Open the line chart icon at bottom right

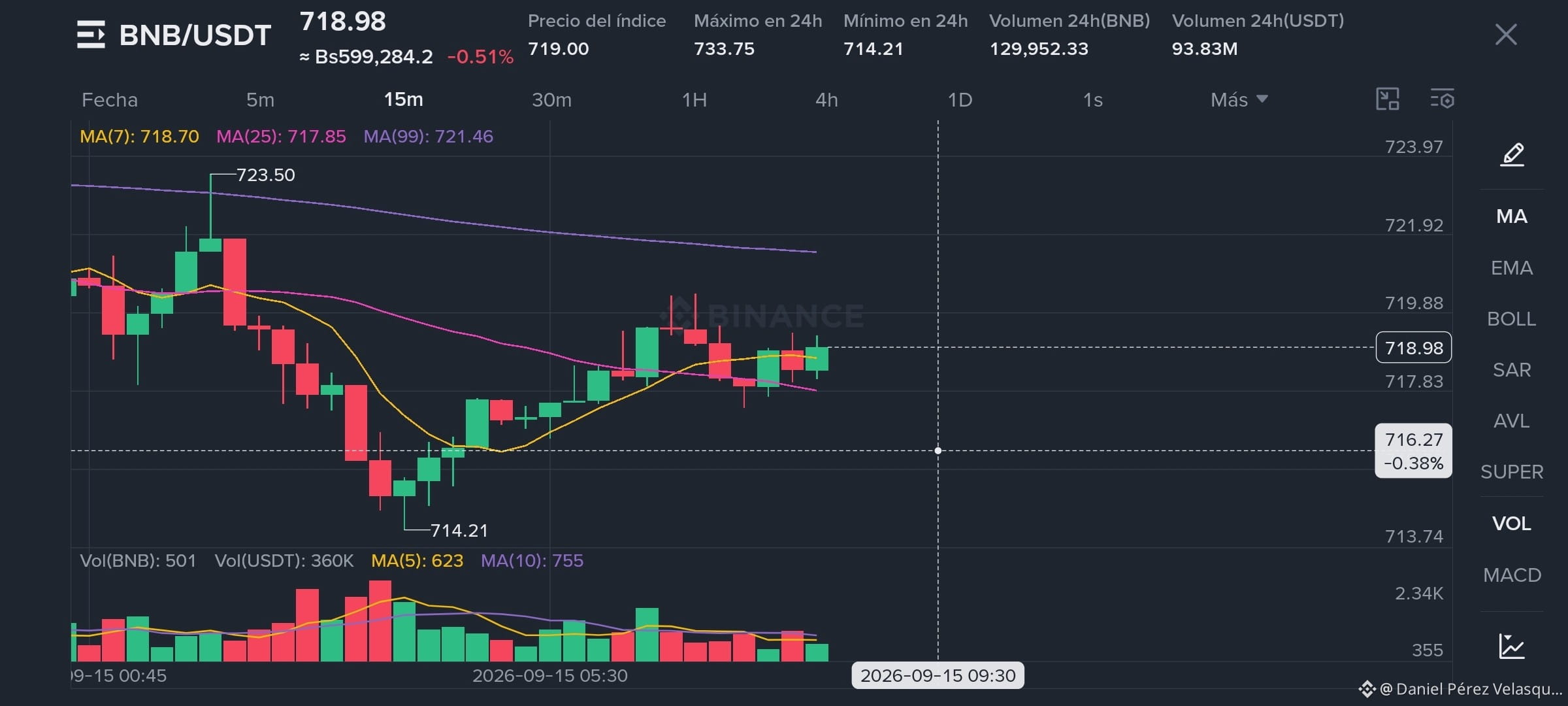pyautogui.click(x=1512, y=646)
